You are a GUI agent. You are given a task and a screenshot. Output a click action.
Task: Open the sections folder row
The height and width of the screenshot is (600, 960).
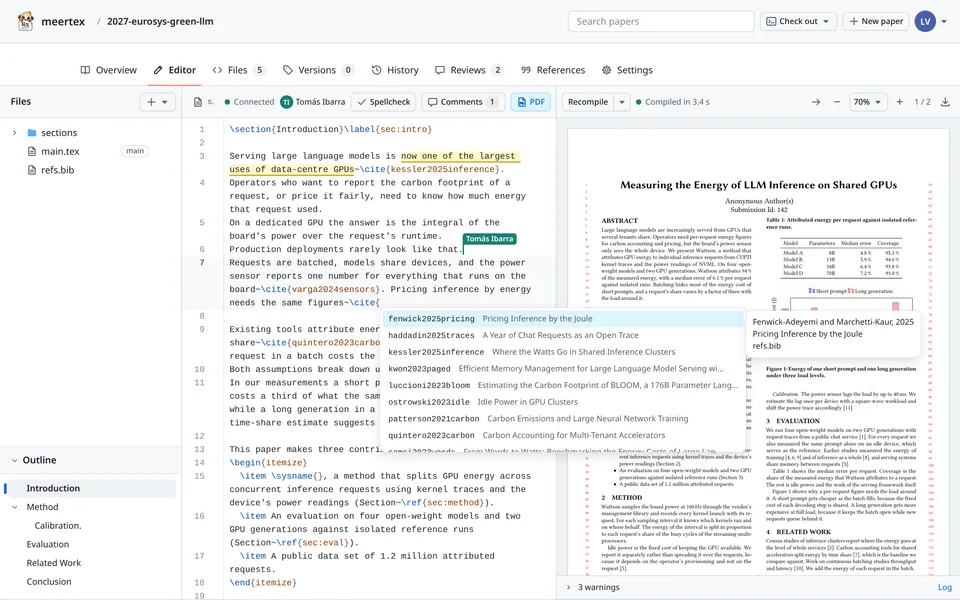pos(91,133)
